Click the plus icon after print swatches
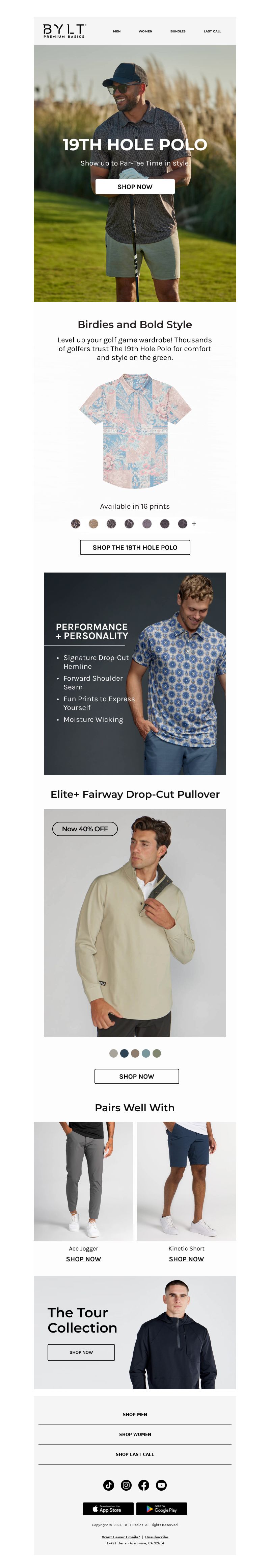270x1568 pixels. click(x=194, y=524)
